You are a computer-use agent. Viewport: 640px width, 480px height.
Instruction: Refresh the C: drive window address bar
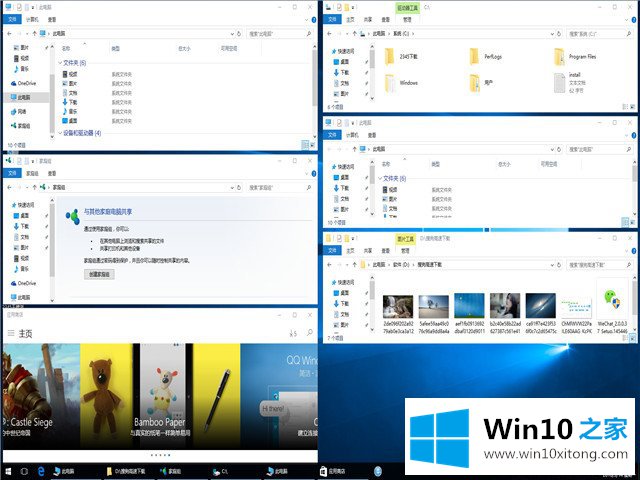coord(559,33)
